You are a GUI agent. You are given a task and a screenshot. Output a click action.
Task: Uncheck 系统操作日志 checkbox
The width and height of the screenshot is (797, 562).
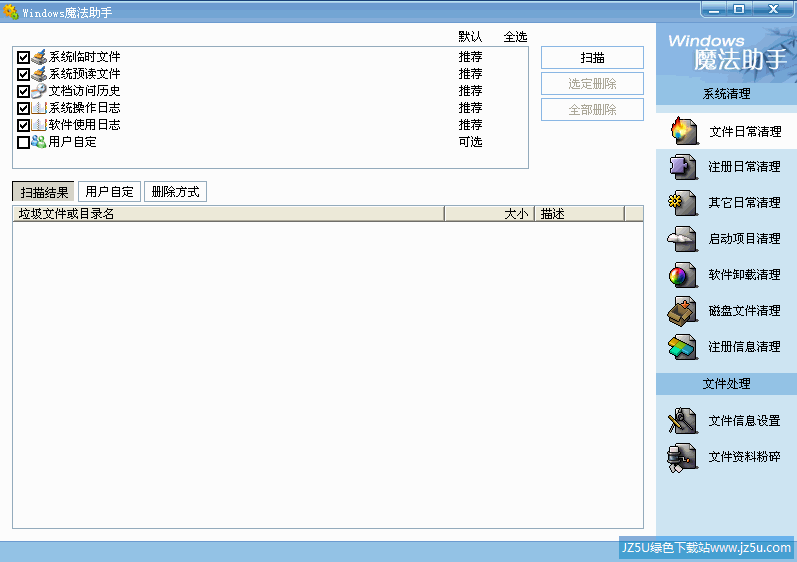coord(23,108)
